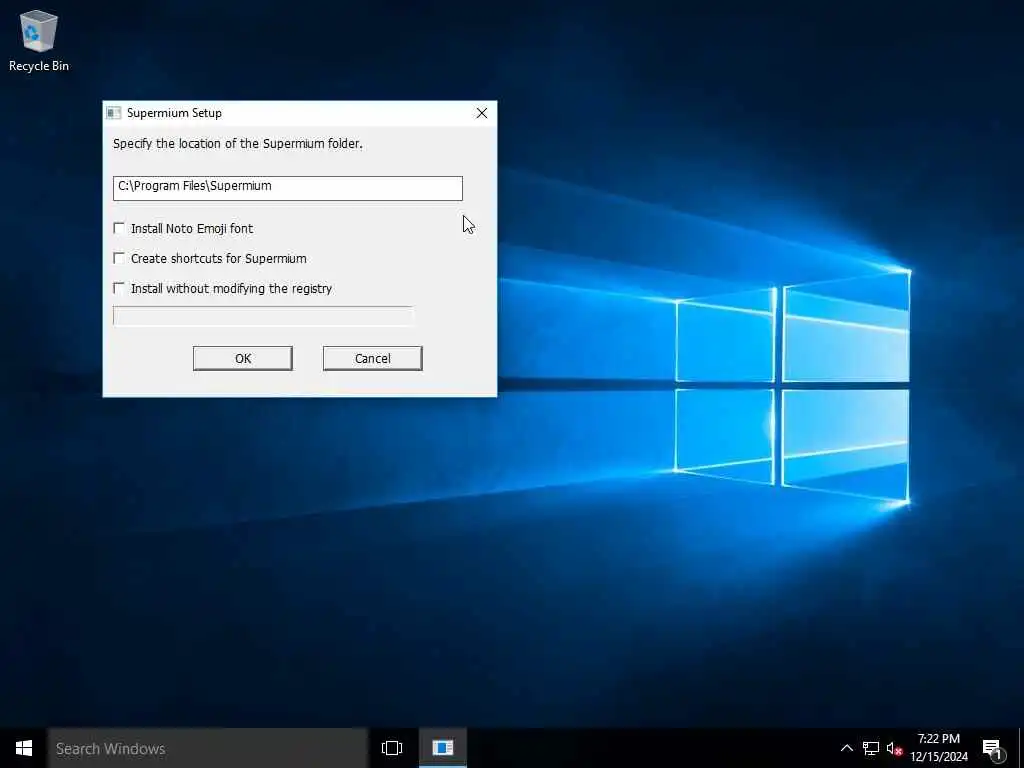This screenshot has width=1024, height=768.
Task: Open the Recycle Bin desktop icon
Action: click(39, 40)
